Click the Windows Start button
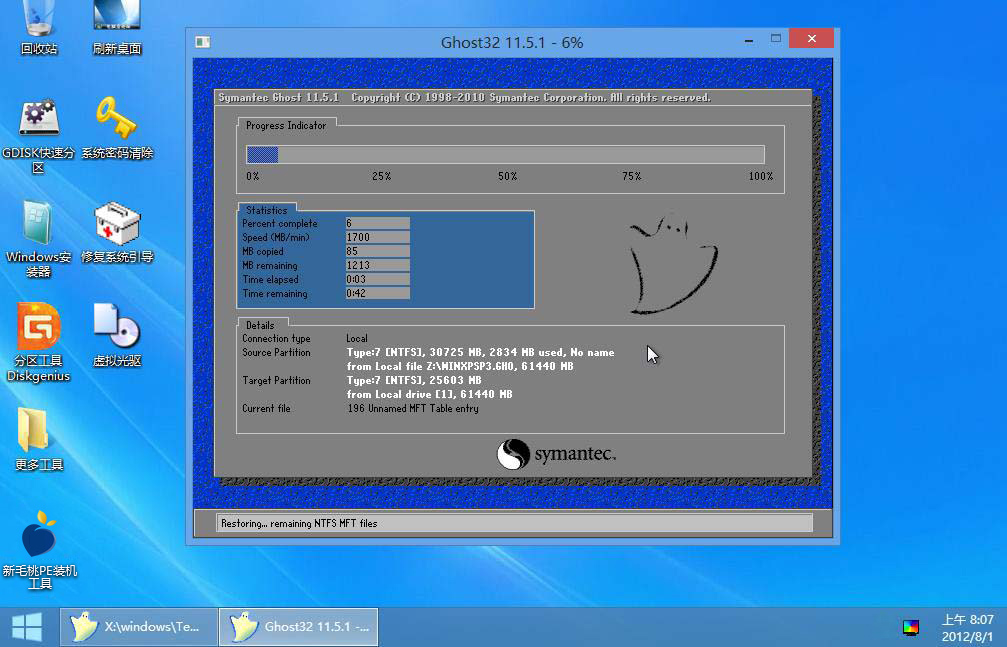Screen dimensions: 1007x647 (27, 627)
